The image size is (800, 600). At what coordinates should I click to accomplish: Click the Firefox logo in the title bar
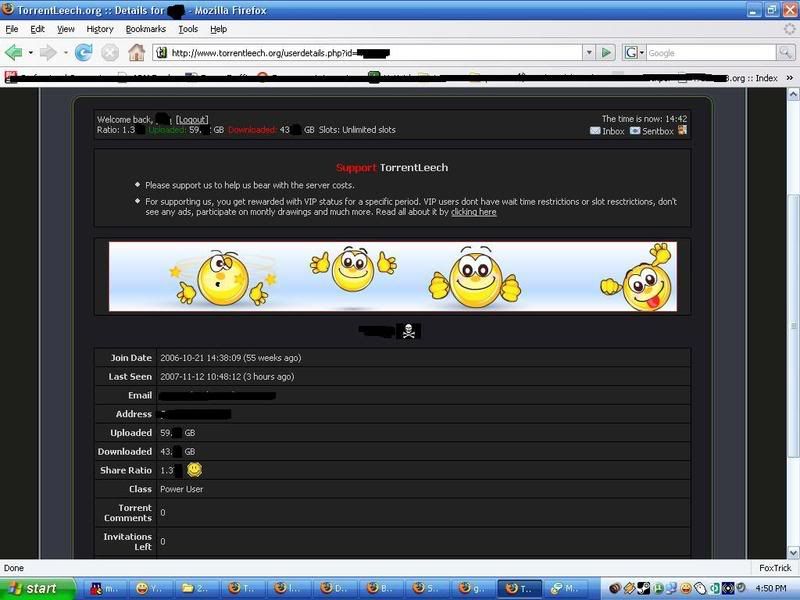(7, 9)
